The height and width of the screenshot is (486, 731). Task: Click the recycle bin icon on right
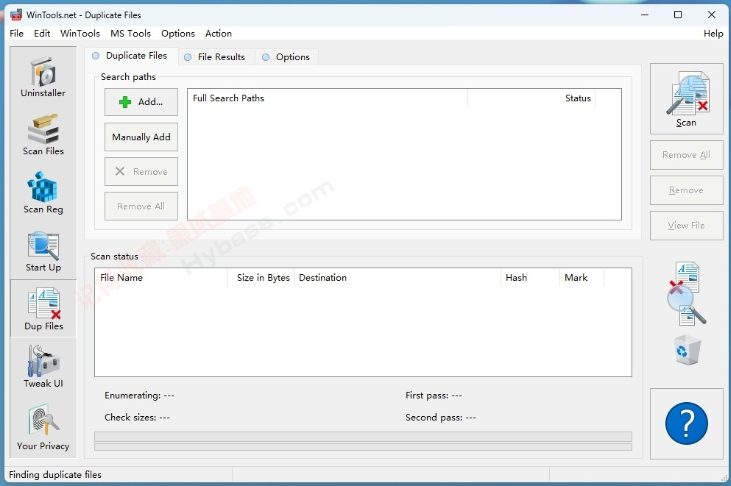click(687, 350)
